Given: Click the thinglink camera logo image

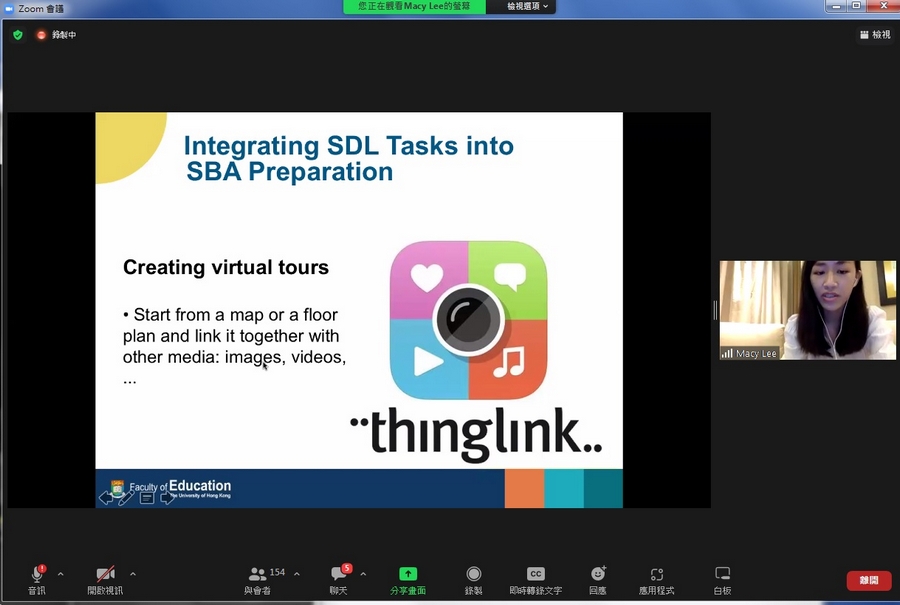Looking at the screenshot, I should [468, 320].
